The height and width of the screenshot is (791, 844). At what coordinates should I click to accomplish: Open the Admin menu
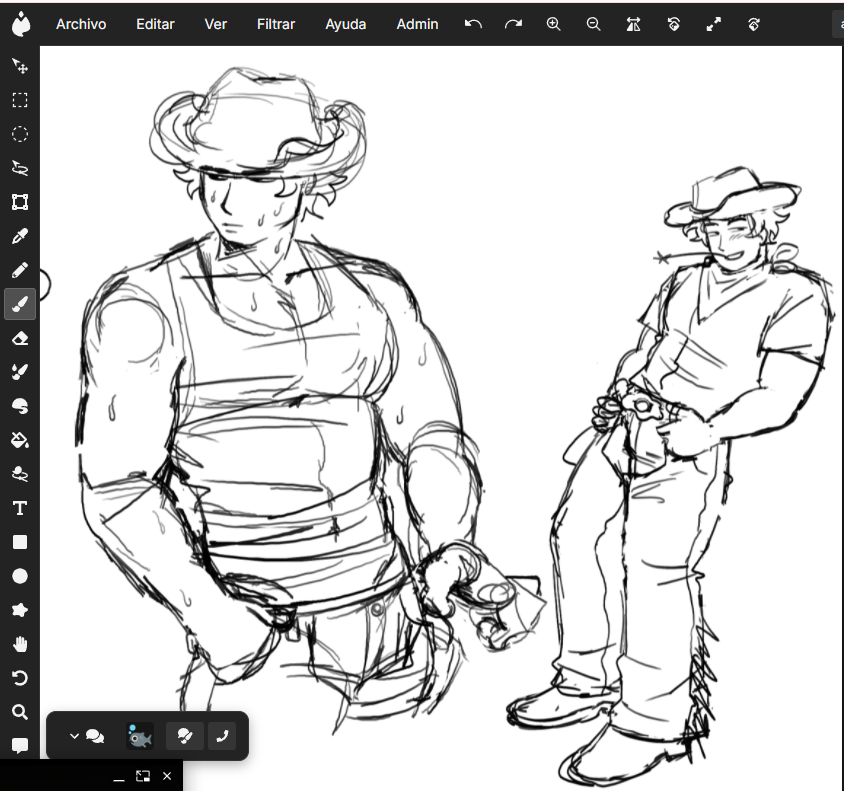point(417,24)
